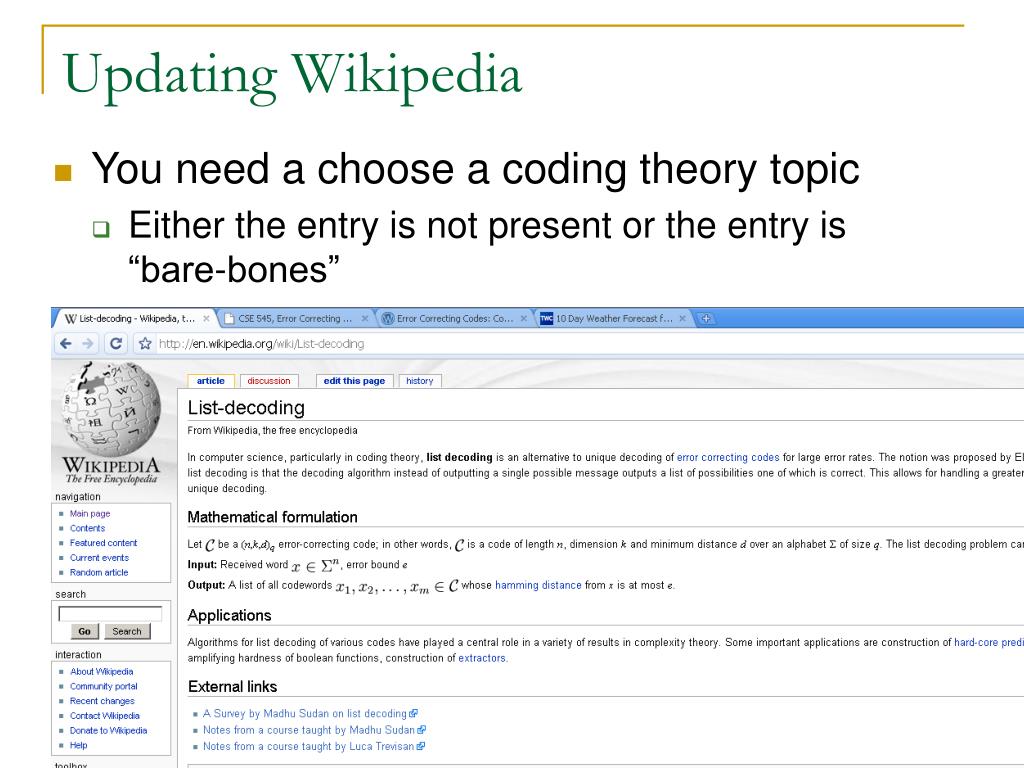Open the Current events link

coord(99,558)
